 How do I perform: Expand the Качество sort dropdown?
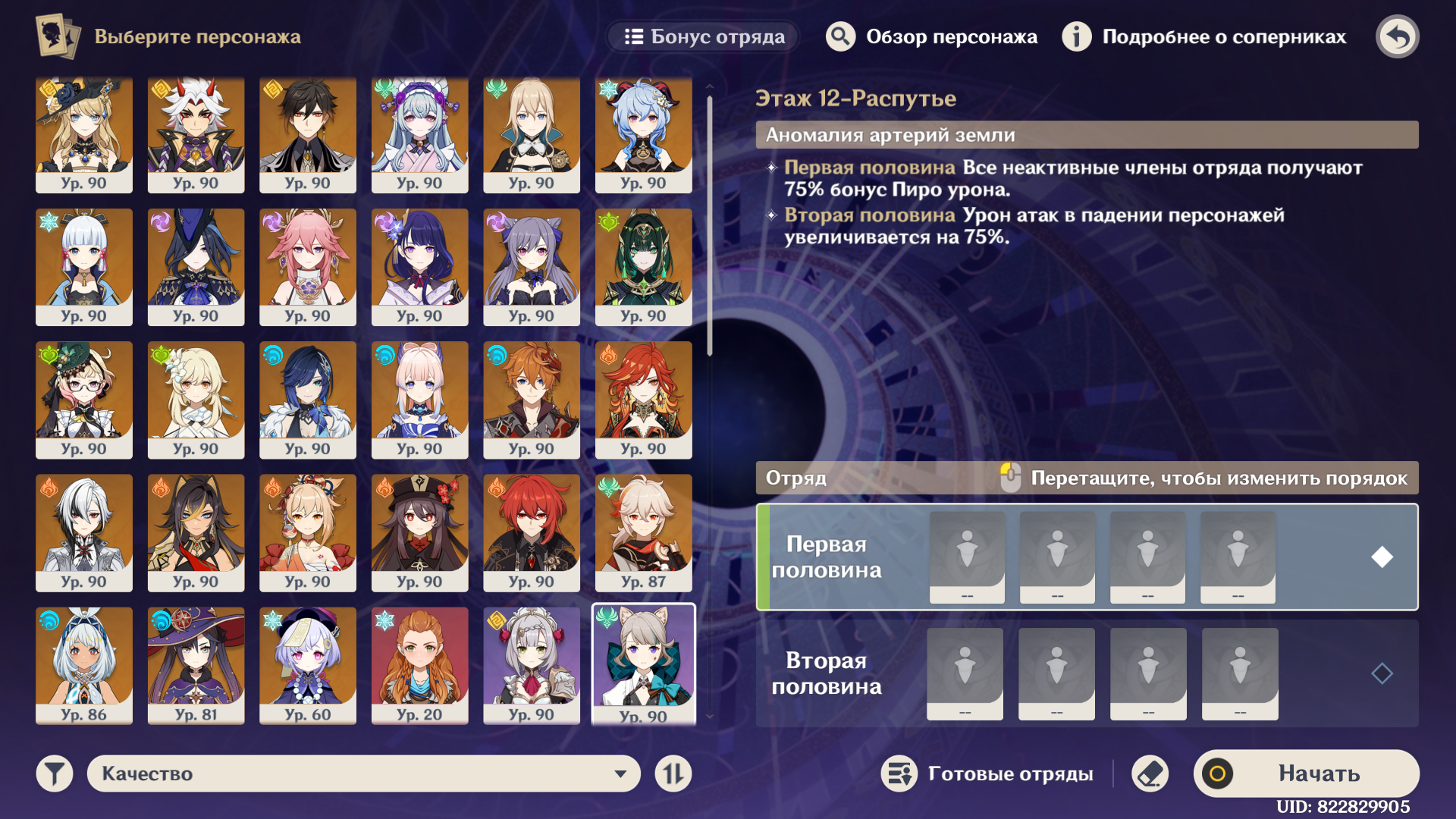click(x=364, y=773)
